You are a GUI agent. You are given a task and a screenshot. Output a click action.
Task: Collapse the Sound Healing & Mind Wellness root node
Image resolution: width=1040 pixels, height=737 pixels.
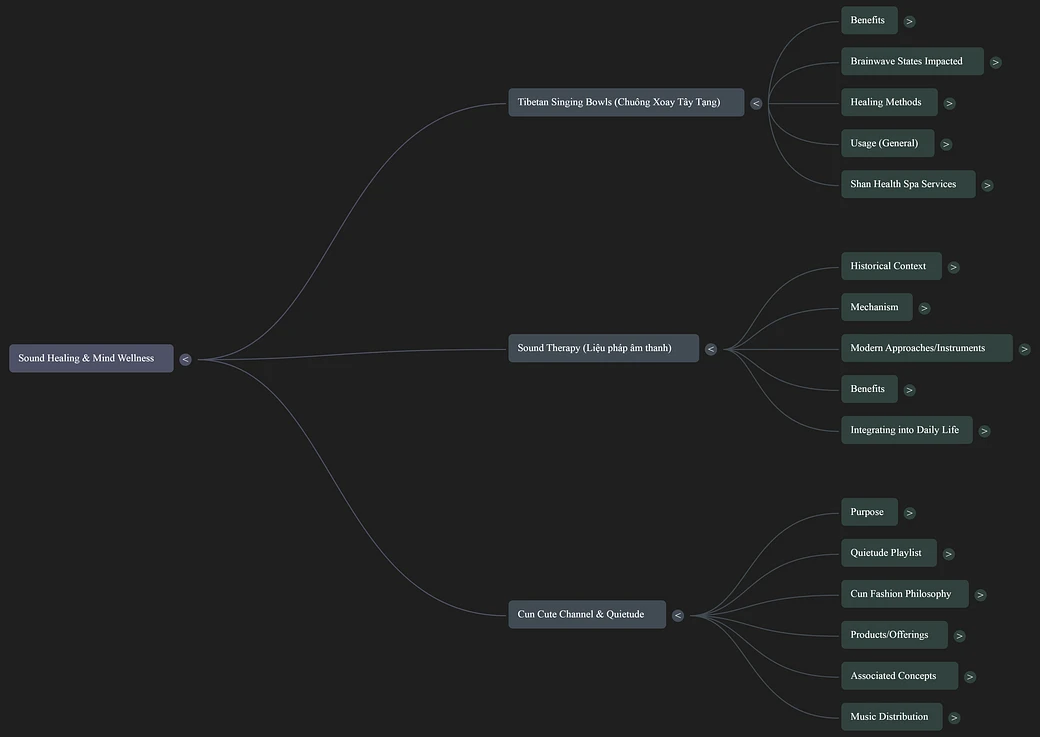[186, 360]
